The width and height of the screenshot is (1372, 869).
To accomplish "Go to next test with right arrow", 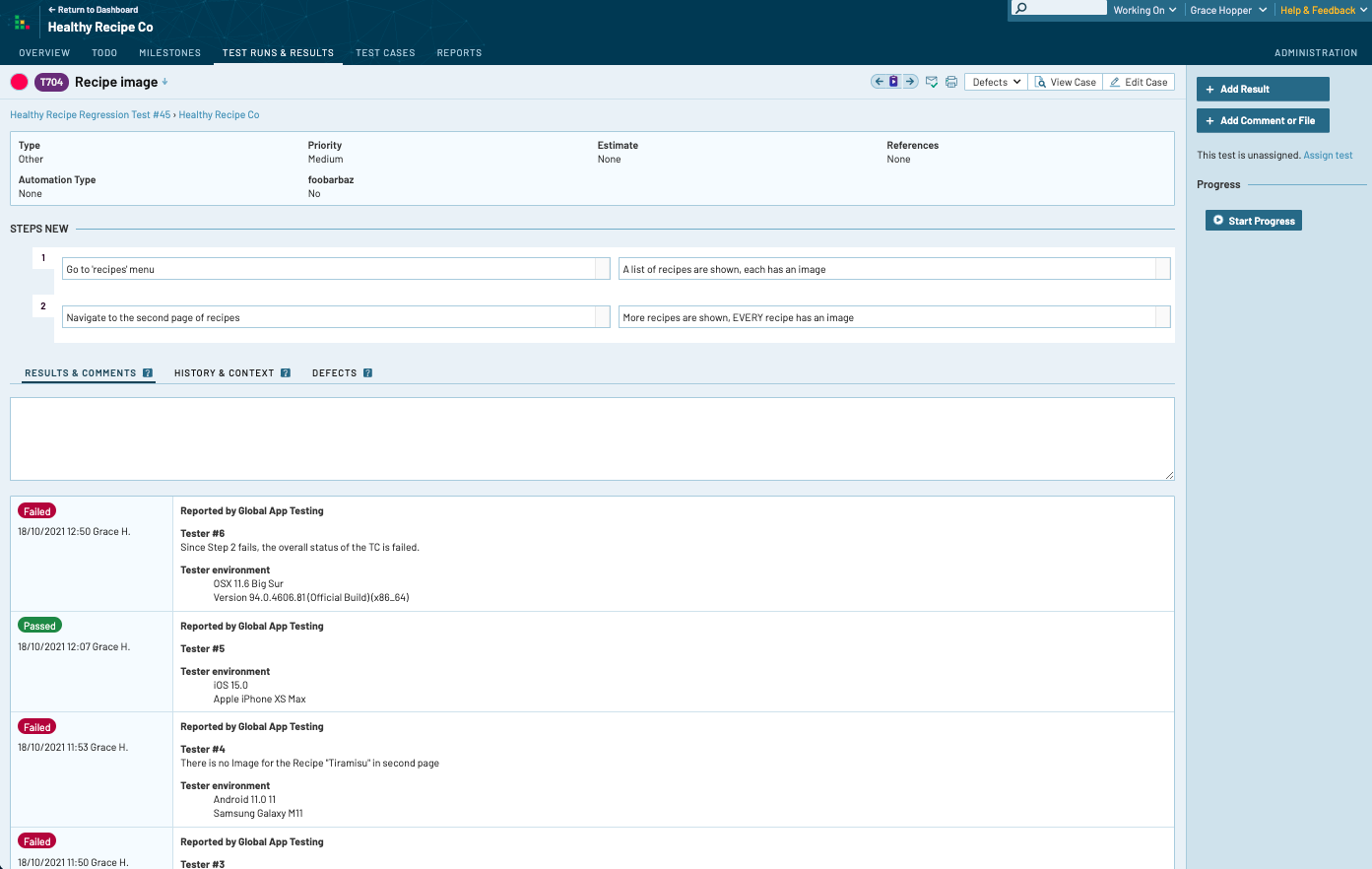I will pos(910,82).
